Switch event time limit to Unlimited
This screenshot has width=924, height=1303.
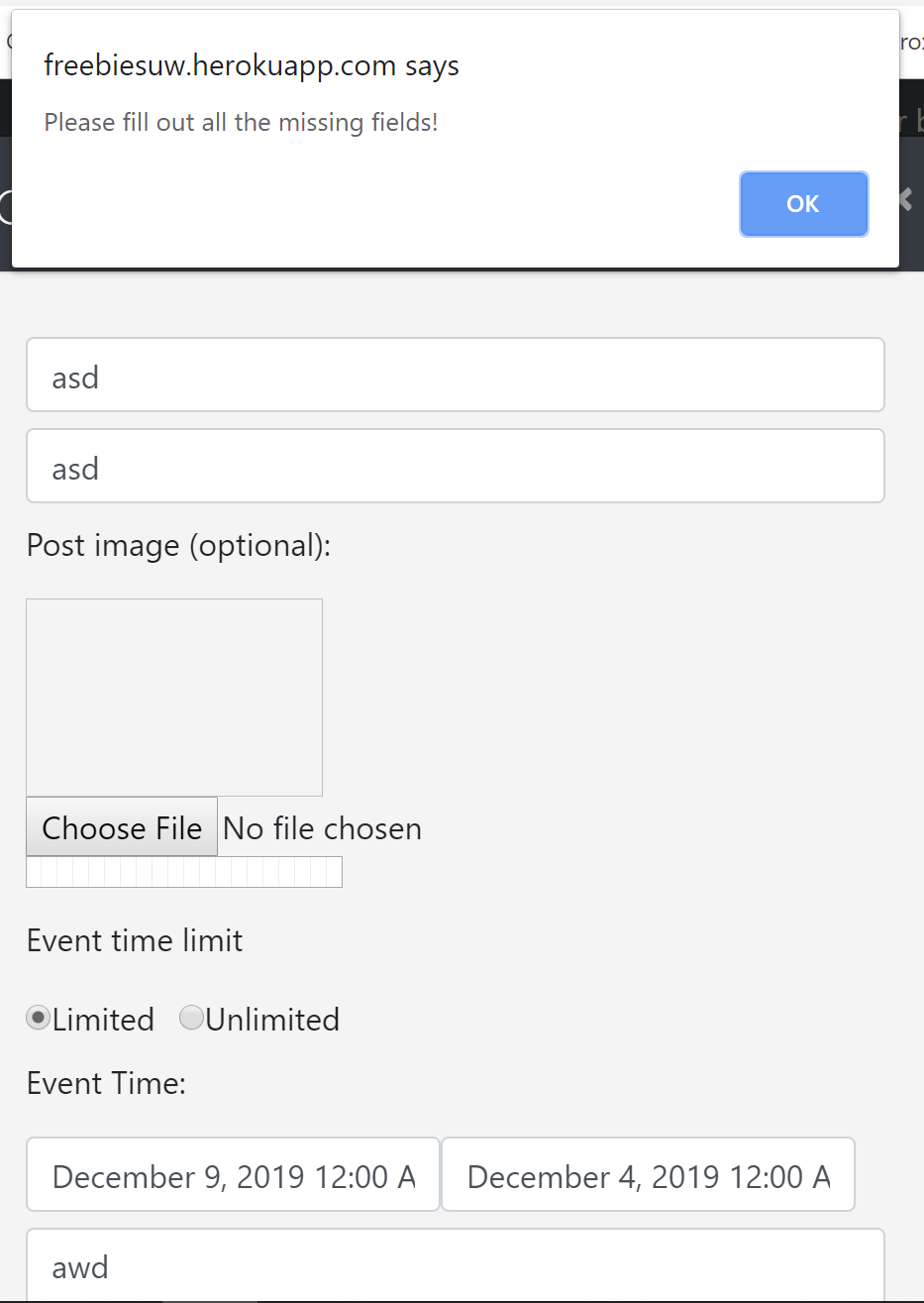tap(191, 1017)
